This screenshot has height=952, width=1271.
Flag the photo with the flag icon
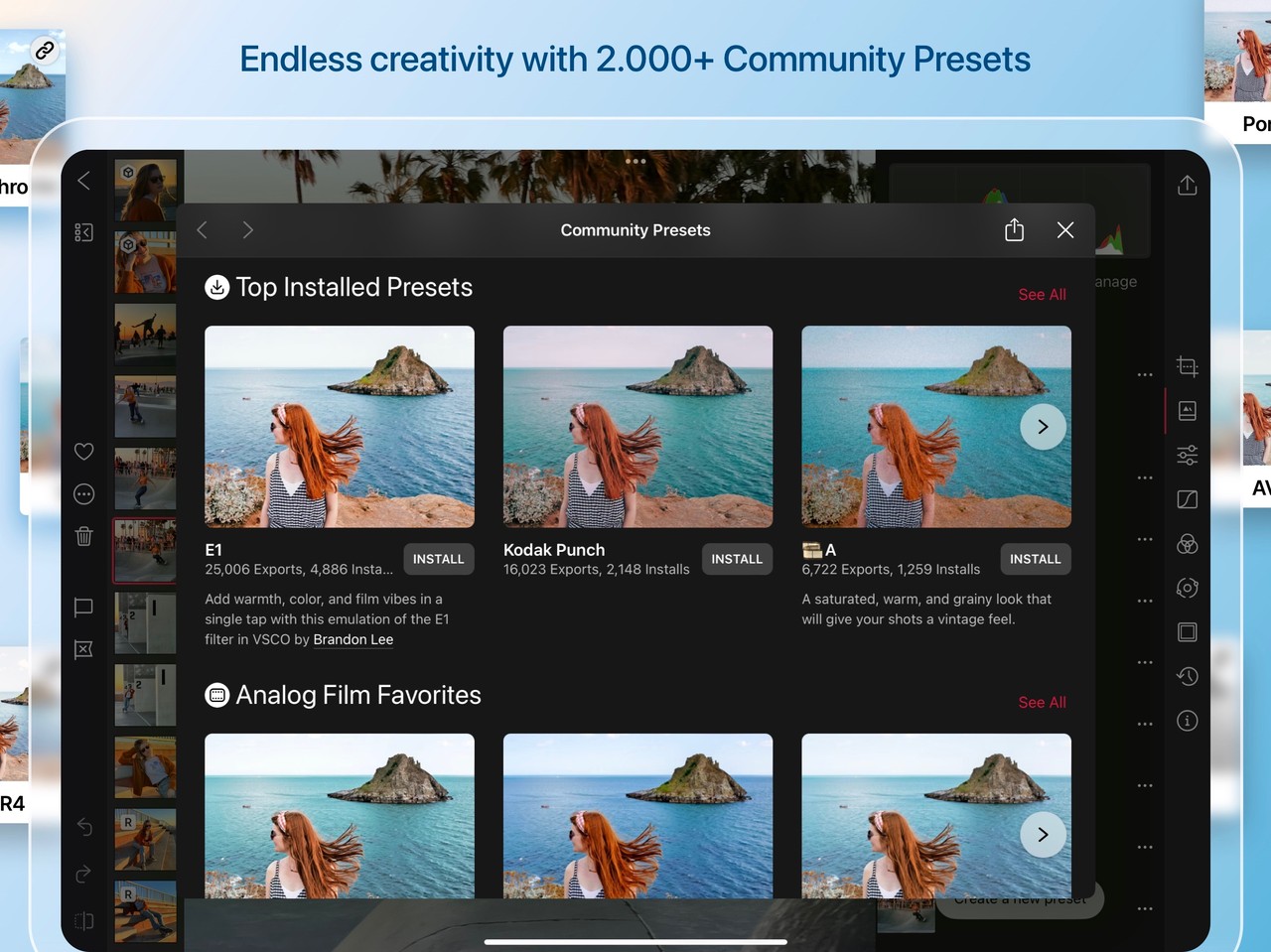[84, 608]
